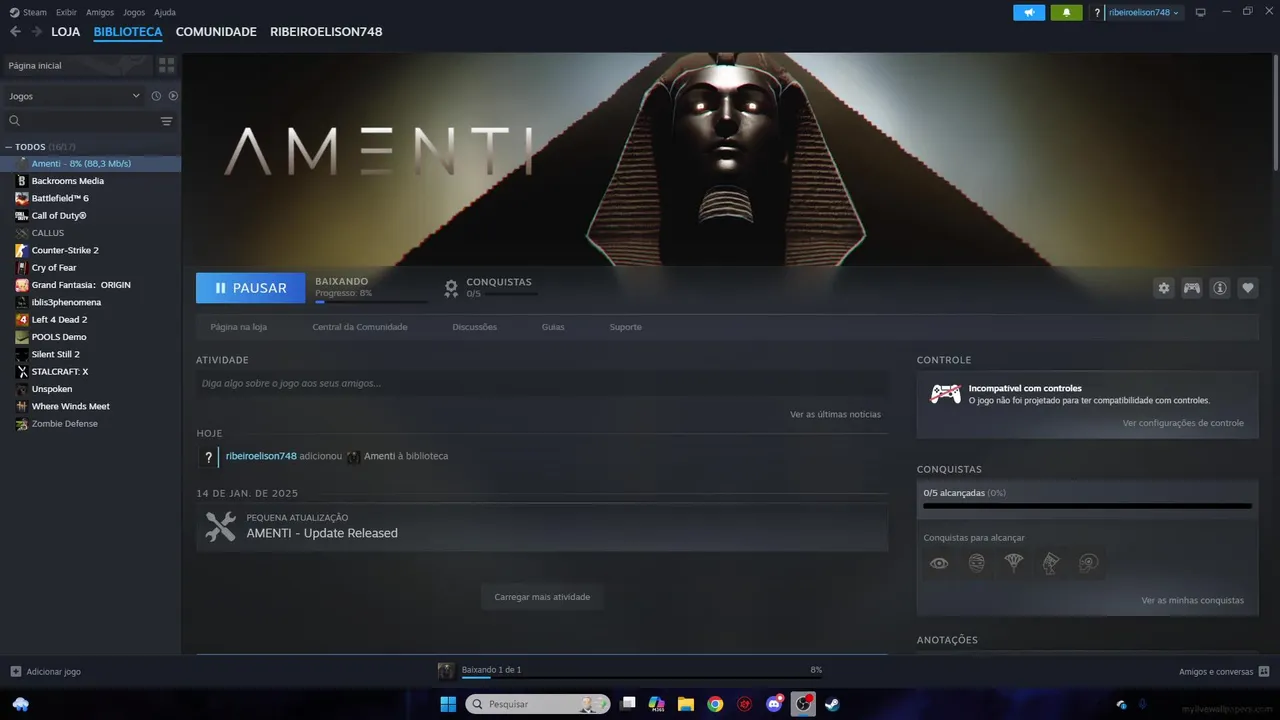The image size is (1280, 720).
Task: Open the RIBEIROELISON748 profile tab
Action: point(326,32)
